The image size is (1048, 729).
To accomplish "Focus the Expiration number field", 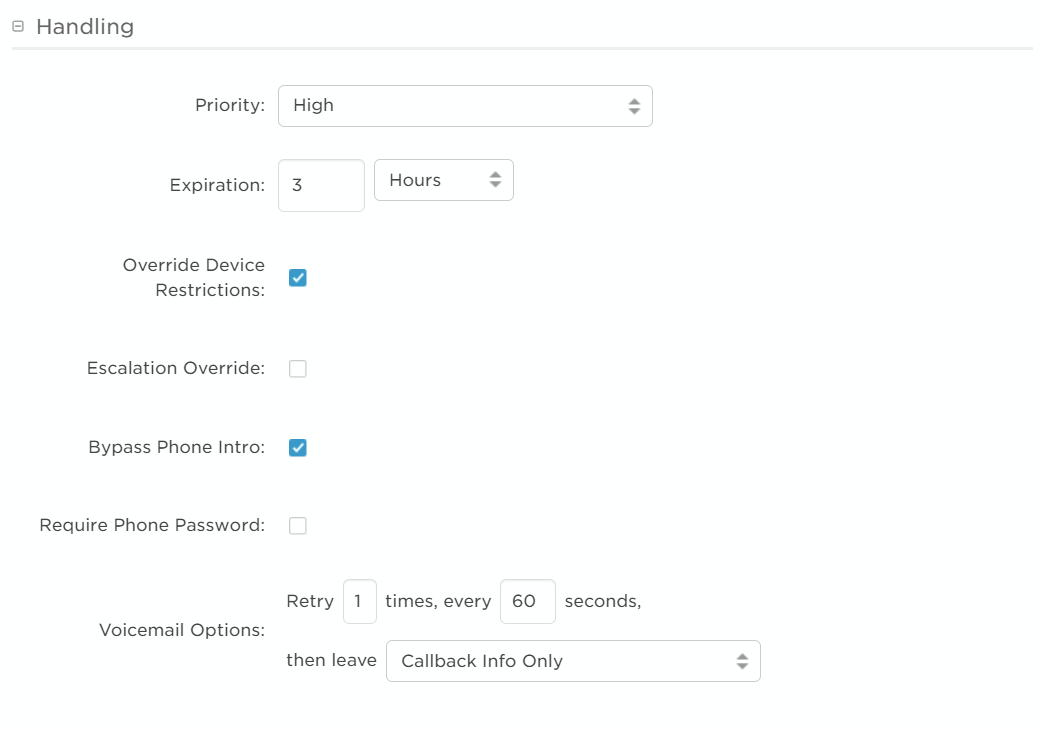I will tap(321, 186).
